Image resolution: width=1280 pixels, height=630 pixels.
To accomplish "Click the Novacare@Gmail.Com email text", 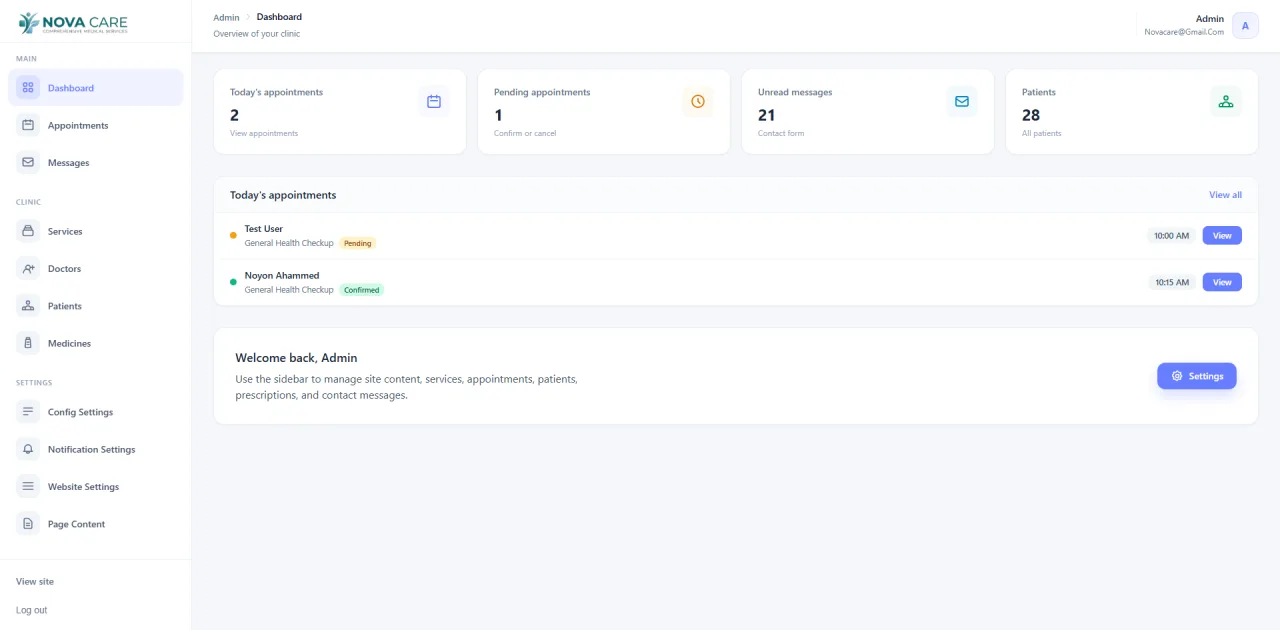I will [1184, 32].
